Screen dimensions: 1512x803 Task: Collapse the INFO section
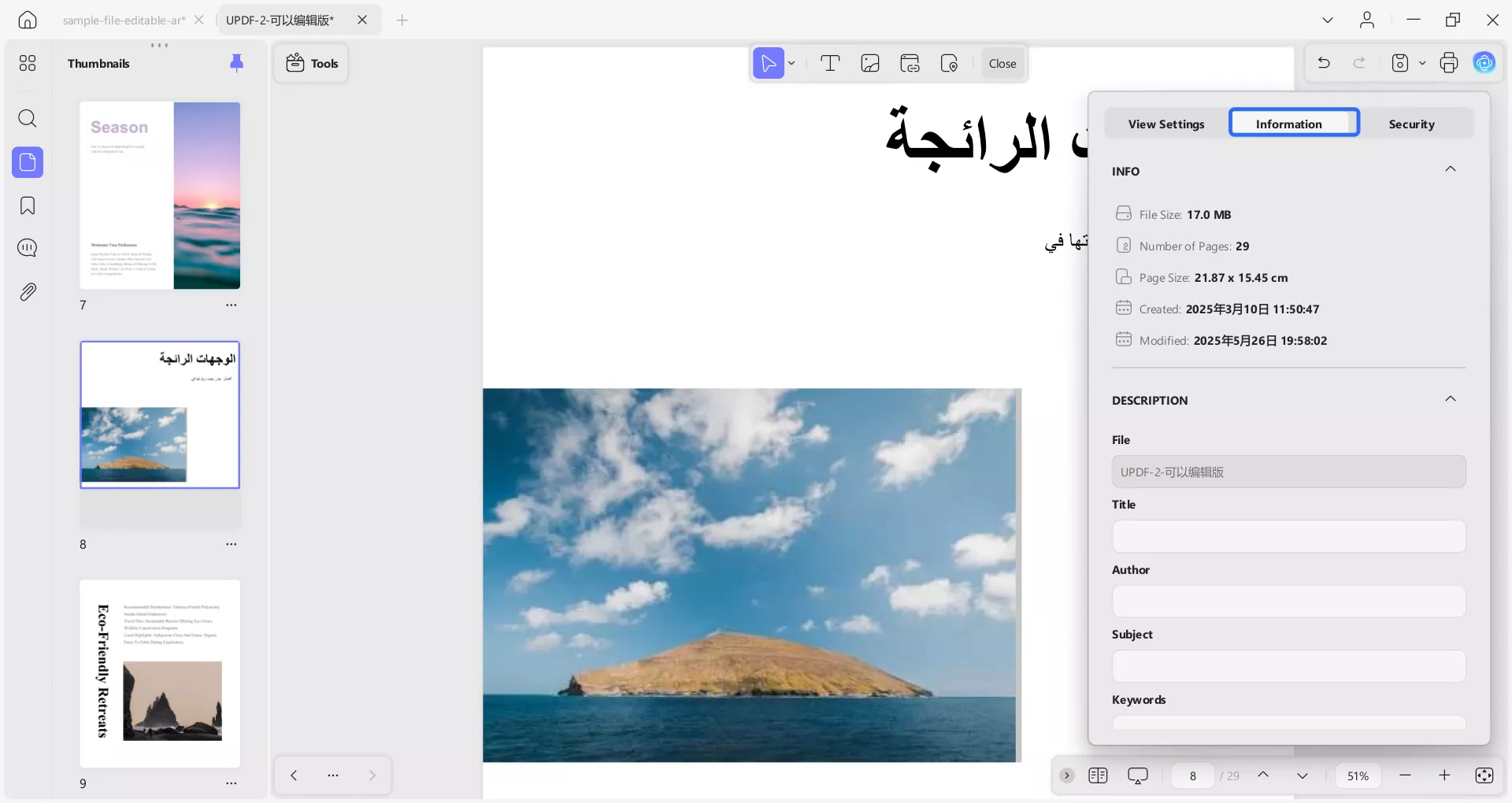pos(1451,169)
